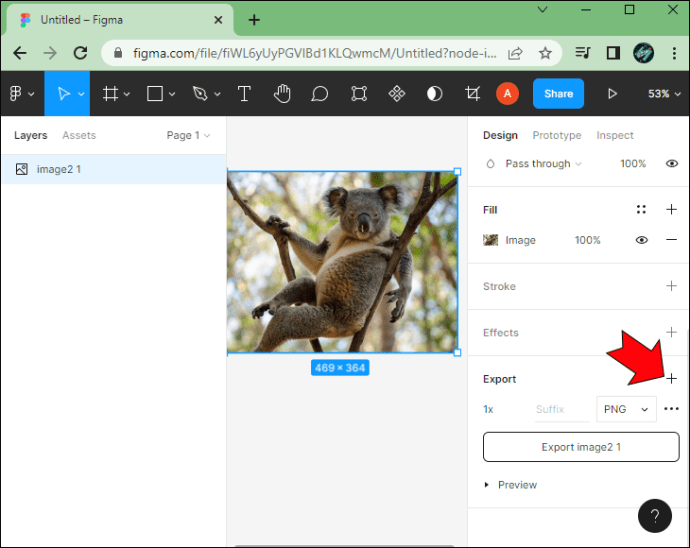This screenshot has width=690, height=548.
Task: Open the Chrome three-dot menu
Action: coord(674,53)
